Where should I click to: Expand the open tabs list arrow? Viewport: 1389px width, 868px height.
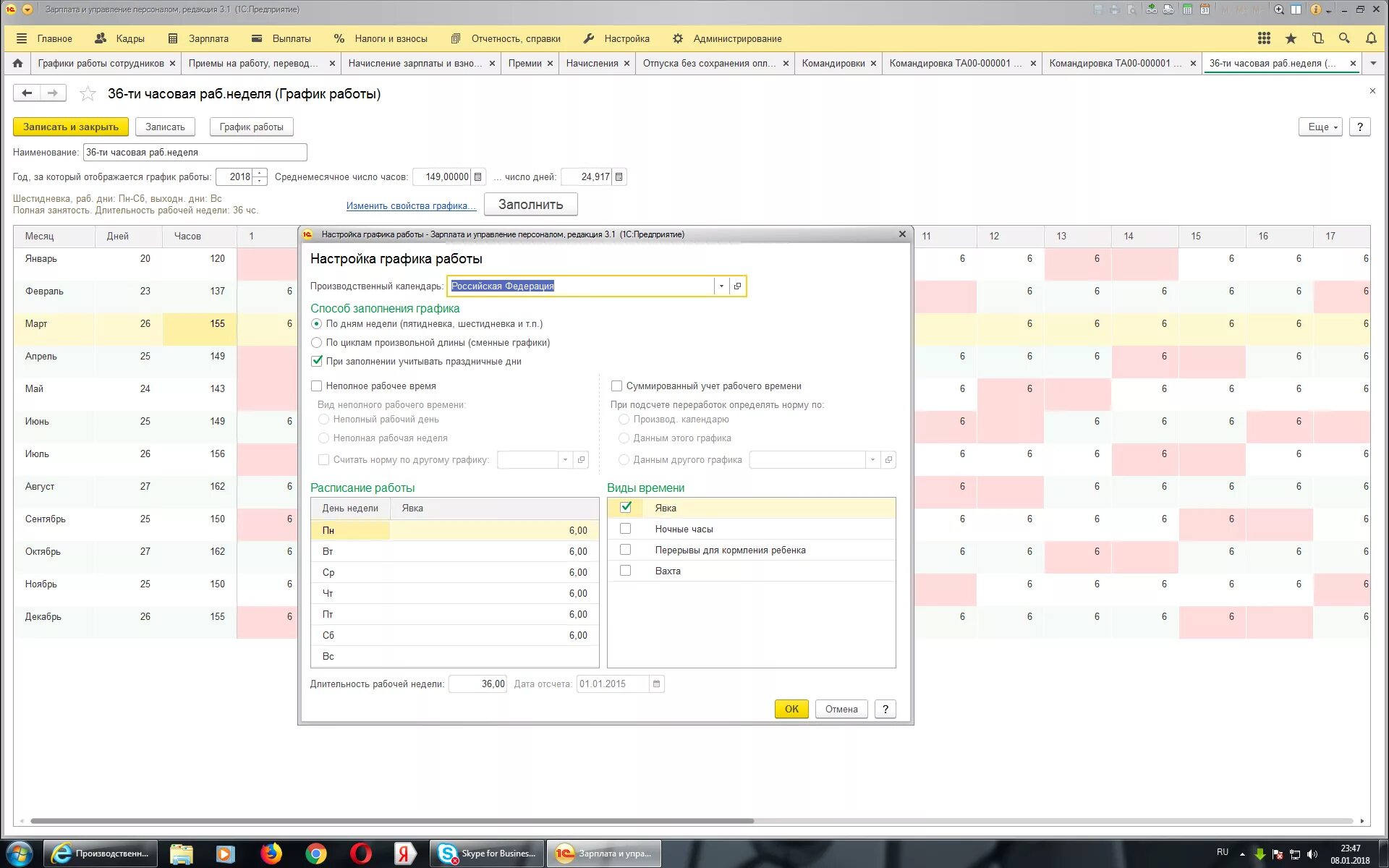[x=1373, y=63]
